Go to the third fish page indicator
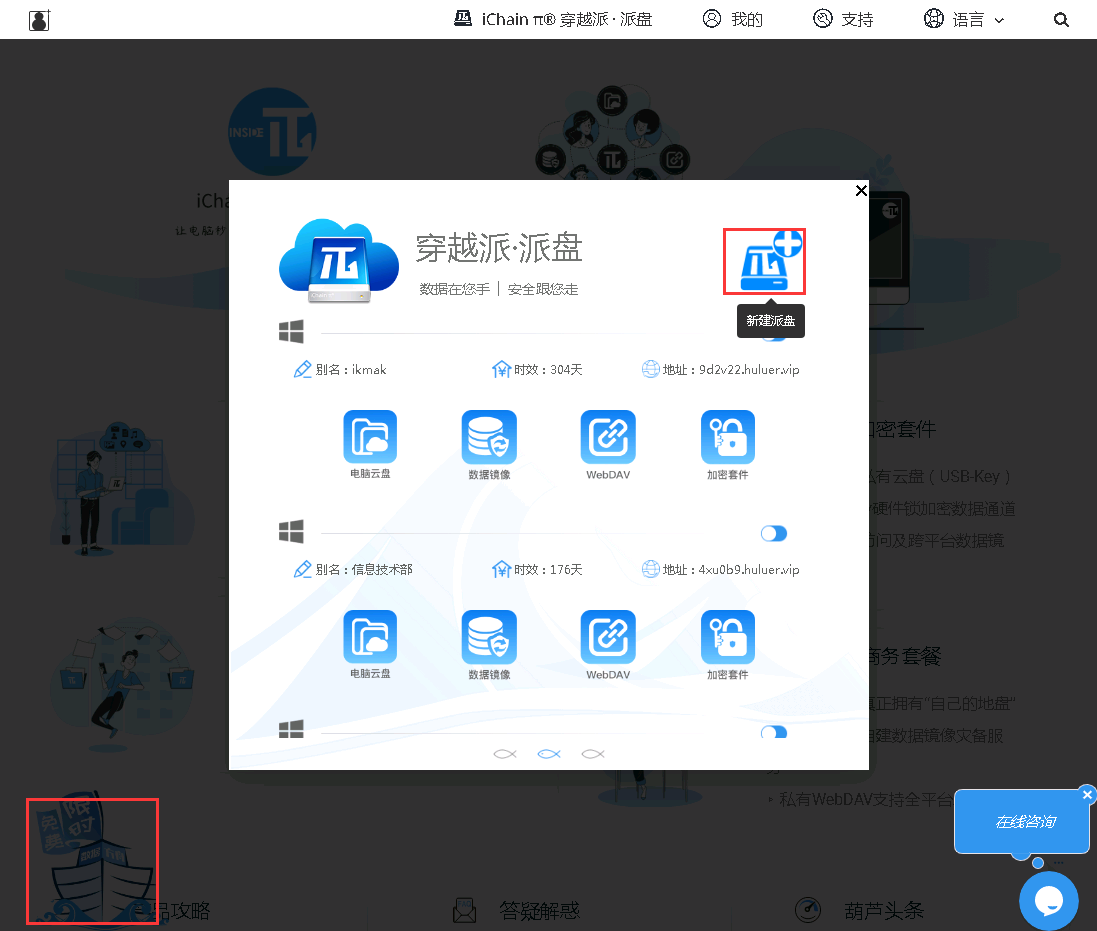This screenshot has height=931, width=1097. click(593, 753)
